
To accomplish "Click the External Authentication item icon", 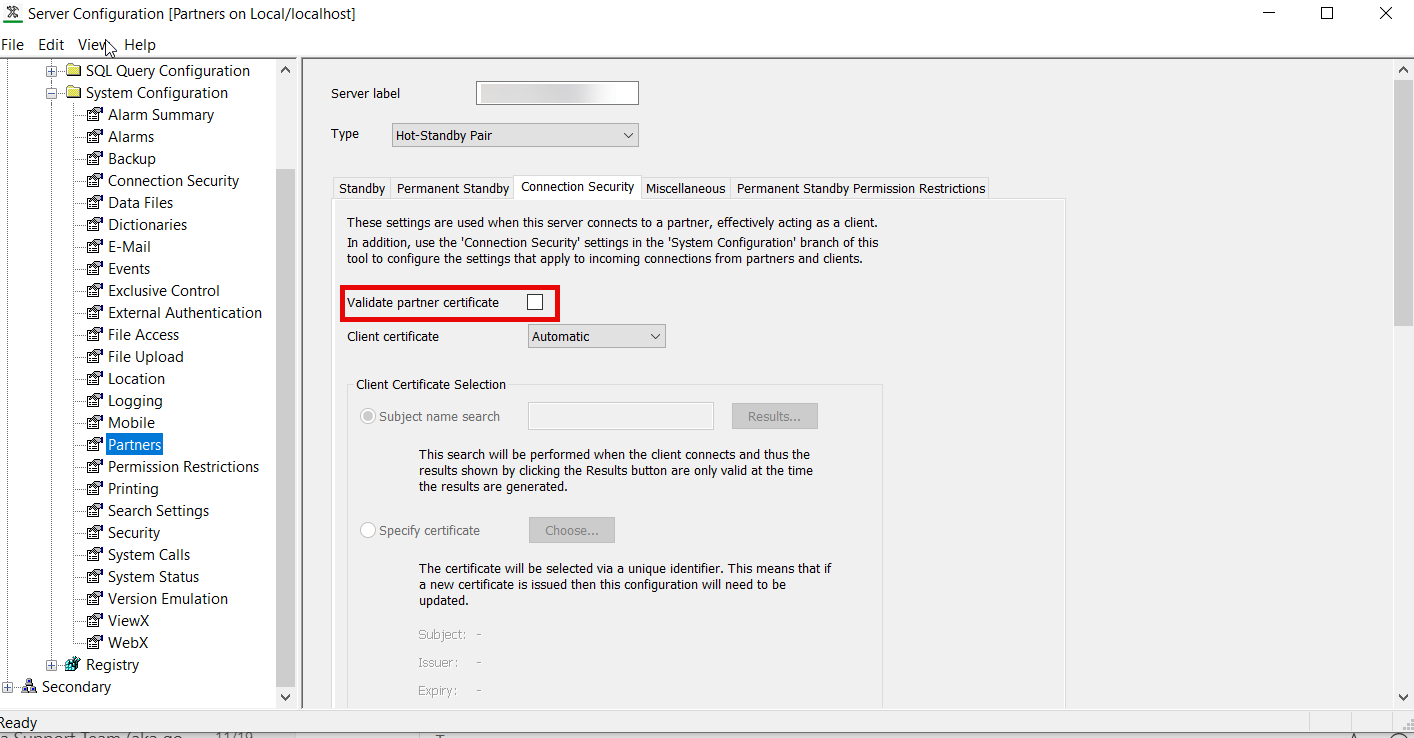I will pos(95,313).
